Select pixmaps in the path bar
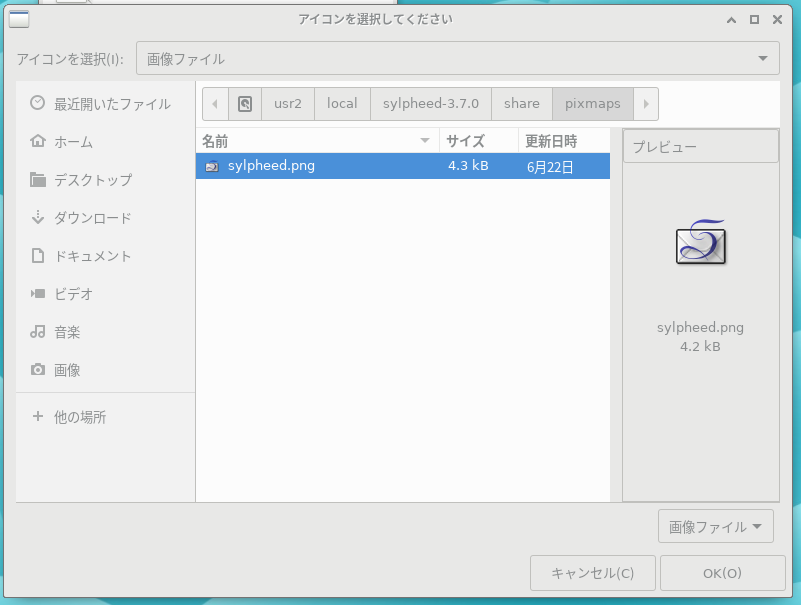This screenshot has height=605, width=801. [593, 104]
